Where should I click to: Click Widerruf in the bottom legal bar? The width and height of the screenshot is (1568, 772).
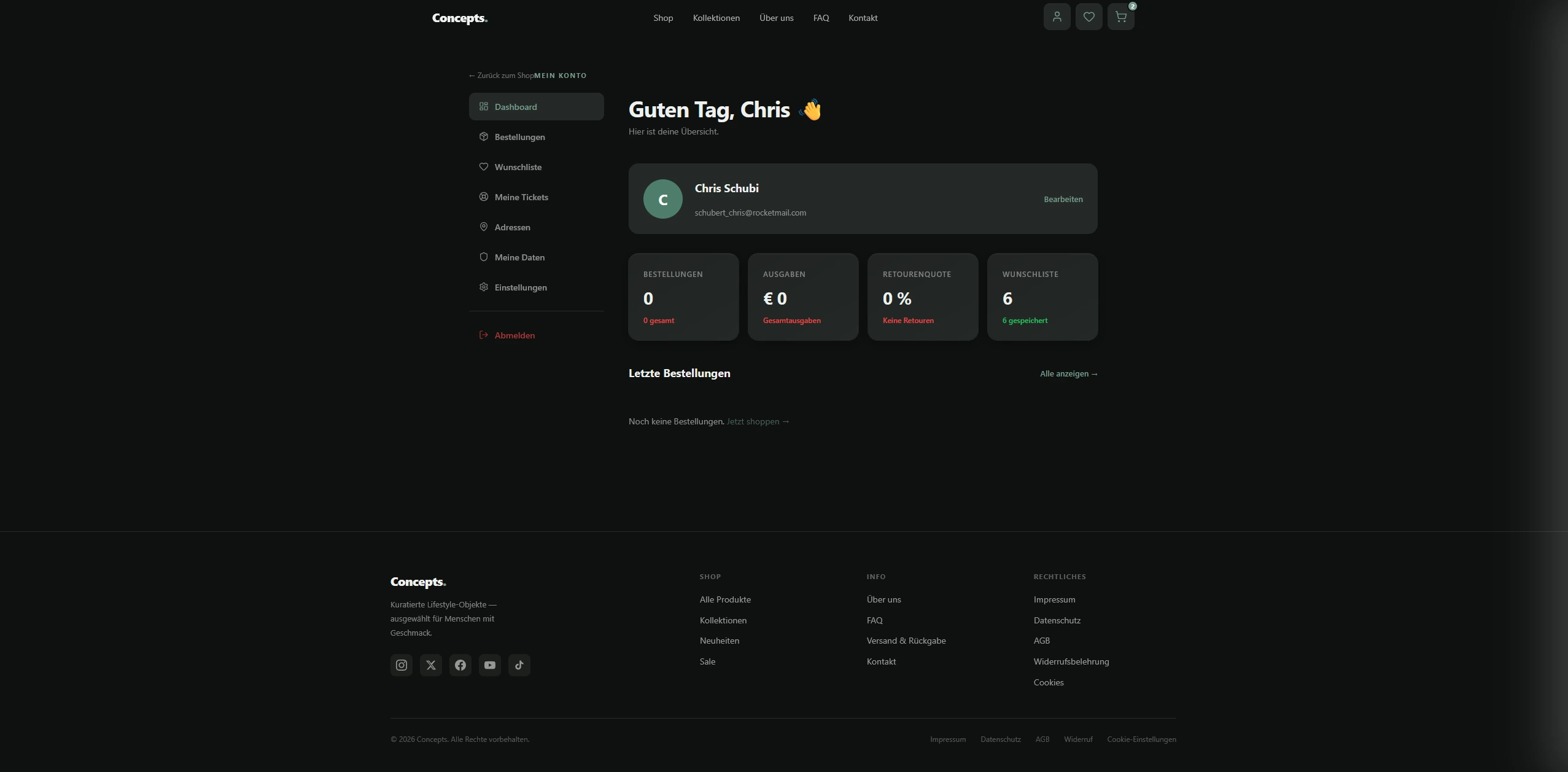(1078, 739)
